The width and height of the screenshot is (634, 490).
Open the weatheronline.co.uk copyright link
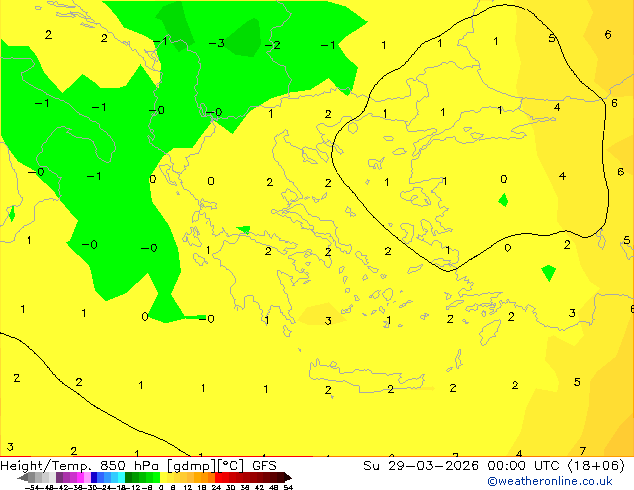coord(550,481)
